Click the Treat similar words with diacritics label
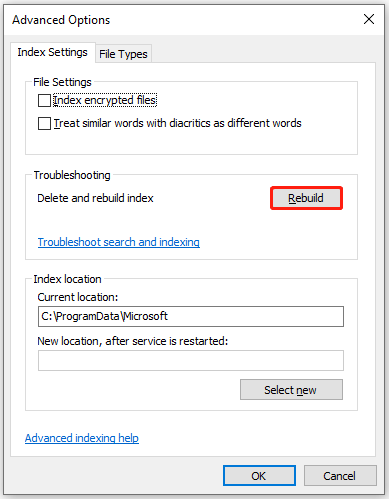Screen dimensions: 389x499 point(178,123)
